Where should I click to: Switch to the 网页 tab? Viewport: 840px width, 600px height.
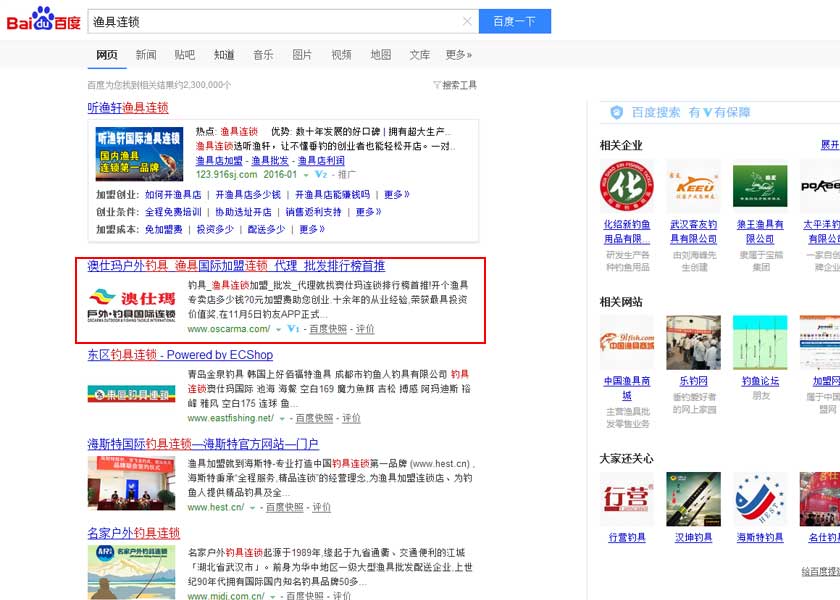[x=107, y=55]
